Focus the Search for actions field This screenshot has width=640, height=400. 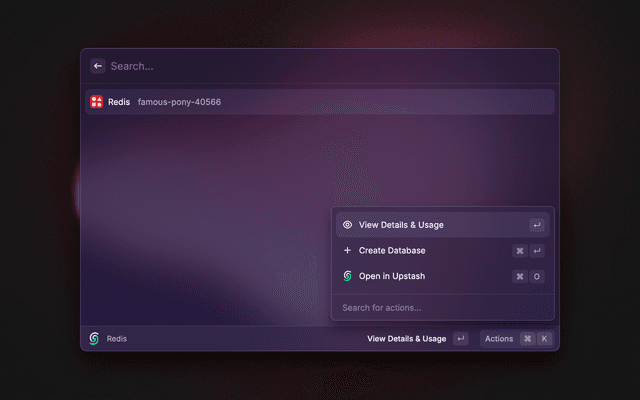pos(440,308)
